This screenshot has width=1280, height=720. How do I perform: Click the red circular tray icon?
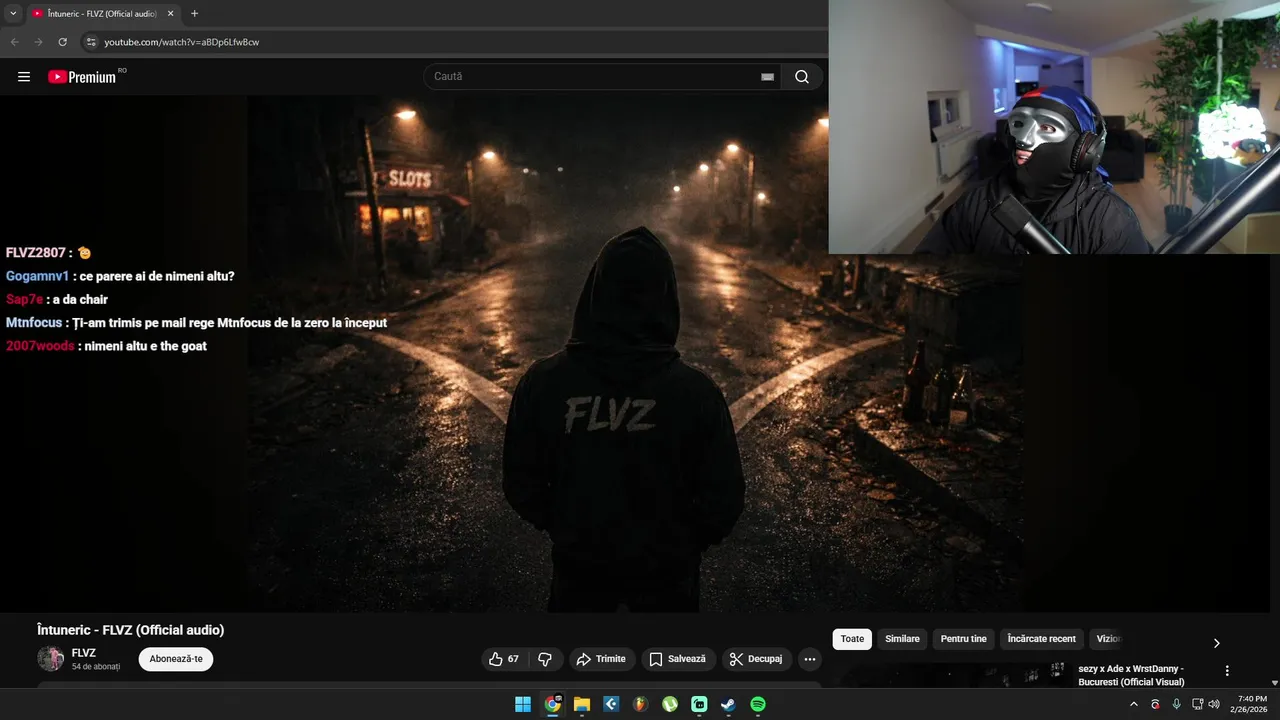pos(1156,704)
